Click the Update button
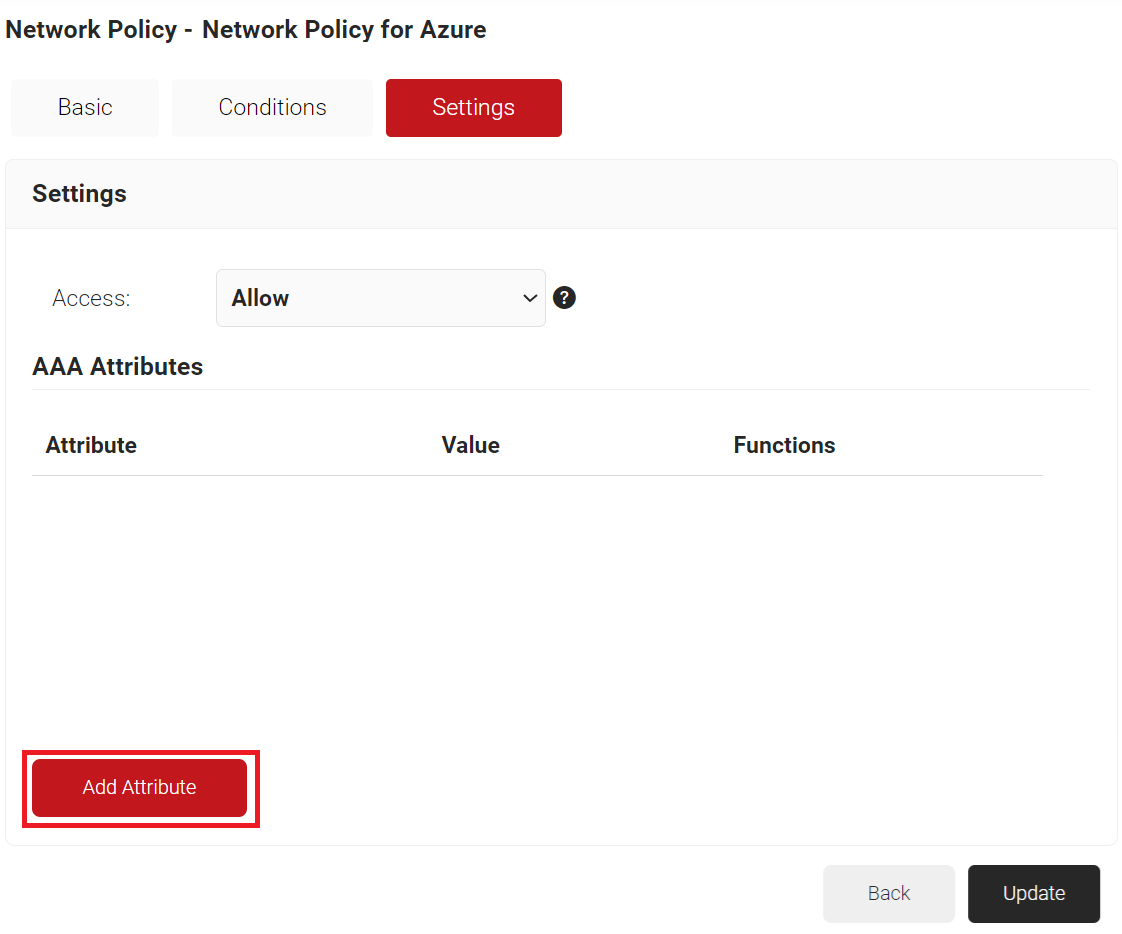 (x=1033, y=893)
